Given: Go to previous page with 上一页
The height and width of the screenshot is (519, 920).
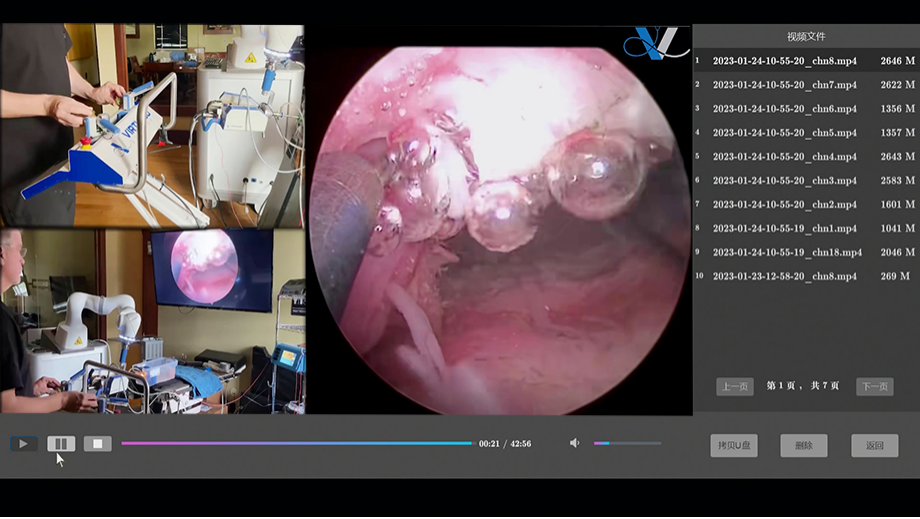Looking at the screenshot, I should (x=735, y=386).
